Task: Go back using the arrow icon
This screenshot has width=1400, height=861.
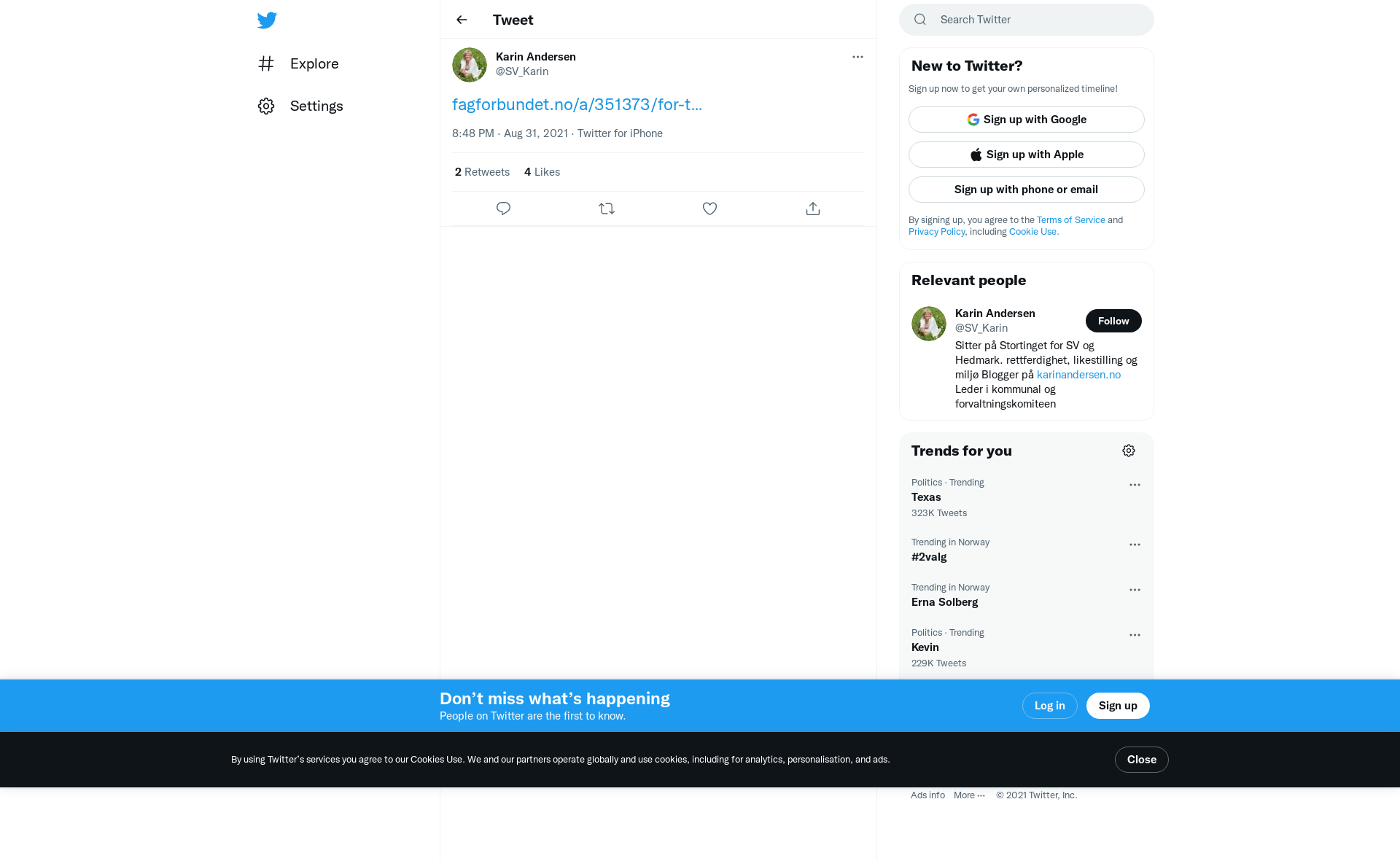Action: pos(462,20)
